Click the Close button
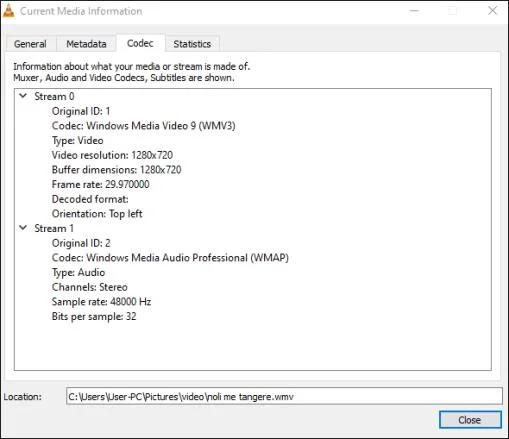 (x=470, y=420)
